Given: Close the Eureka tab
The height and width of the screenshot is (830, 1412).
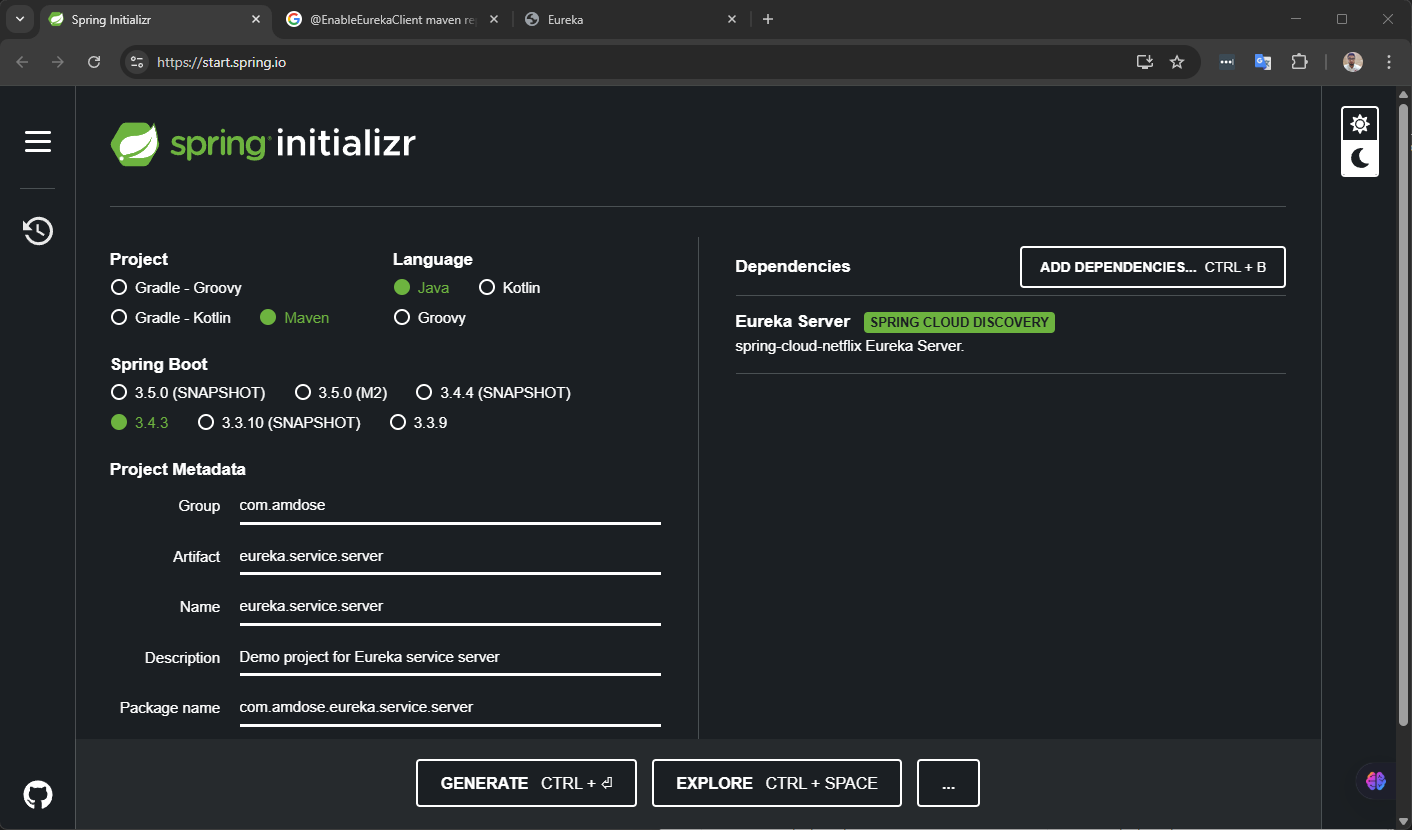Looking at the screenshot, I should 732,19.
